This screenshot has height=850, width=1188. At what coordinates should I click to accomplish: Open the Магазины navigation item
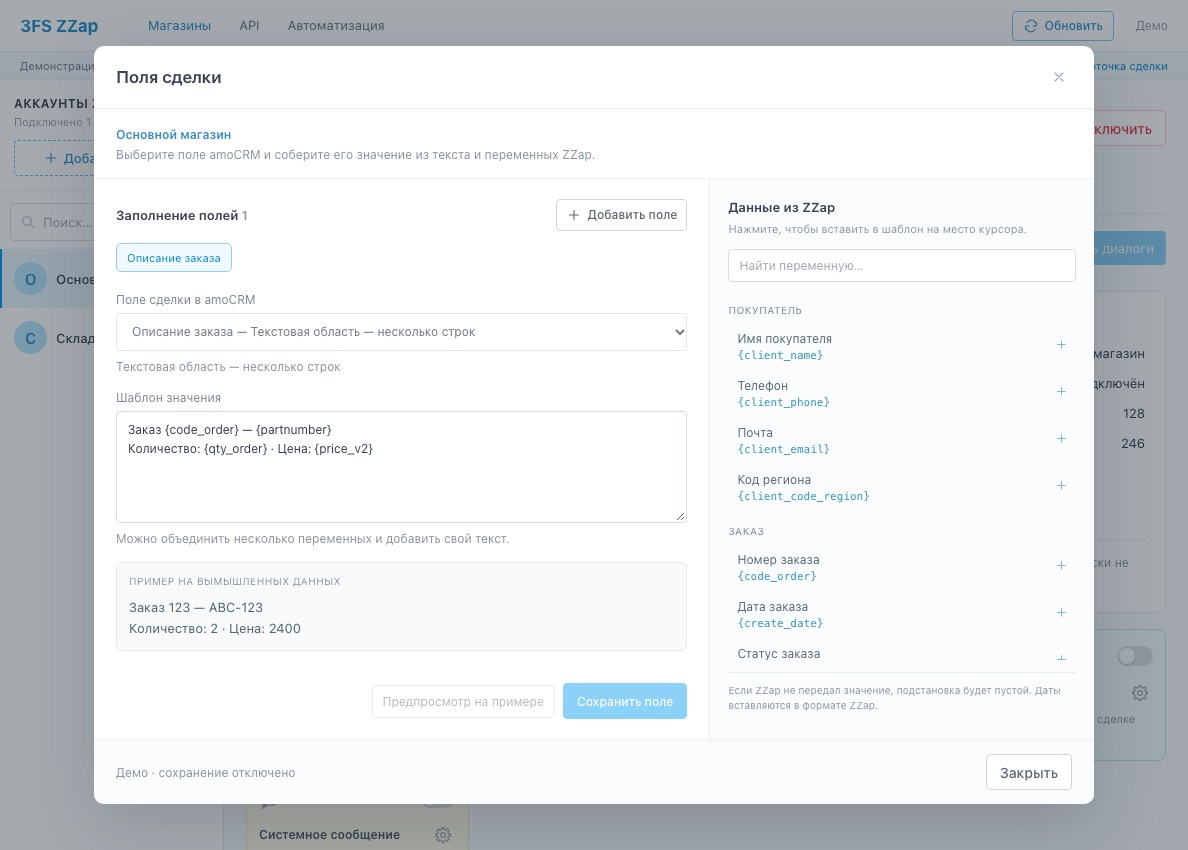(x=180, y=26)
